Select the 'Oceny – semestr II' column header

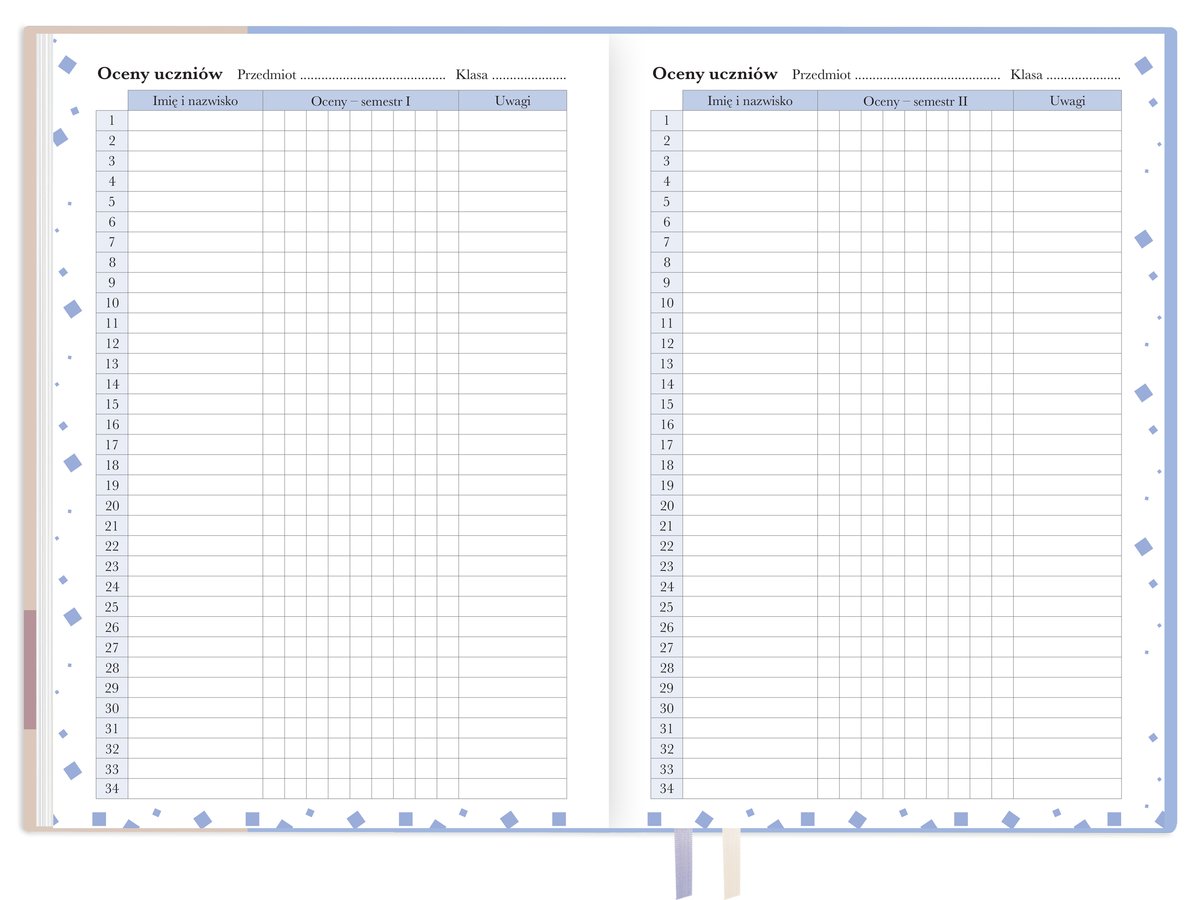pyautogui.click(x=915, y=101)
